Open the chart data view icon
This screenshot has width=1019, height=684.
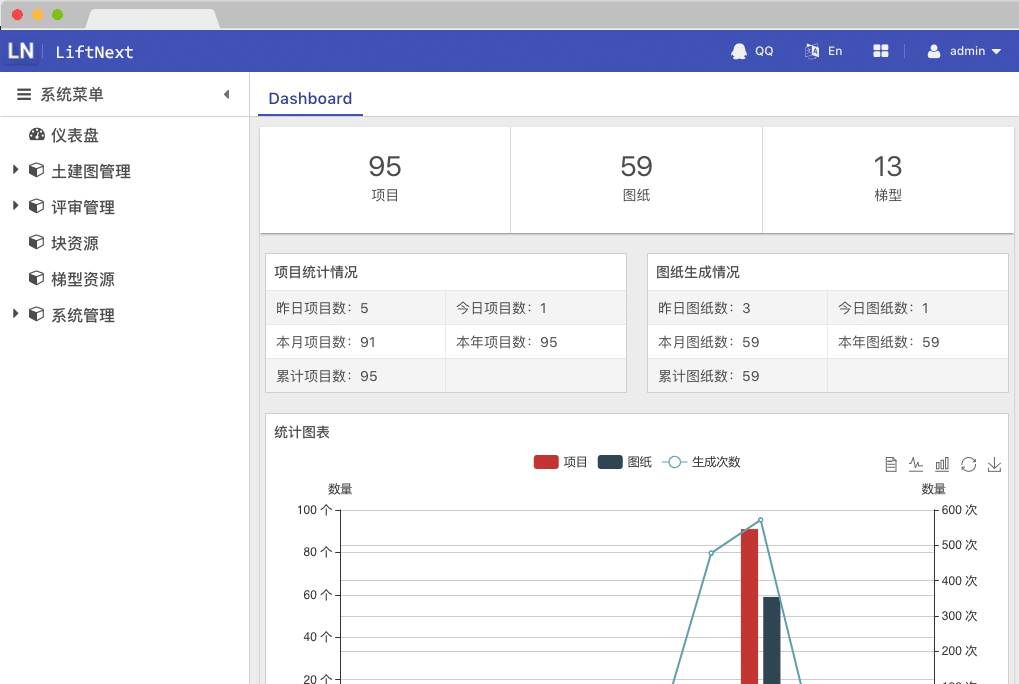point(891,464)
